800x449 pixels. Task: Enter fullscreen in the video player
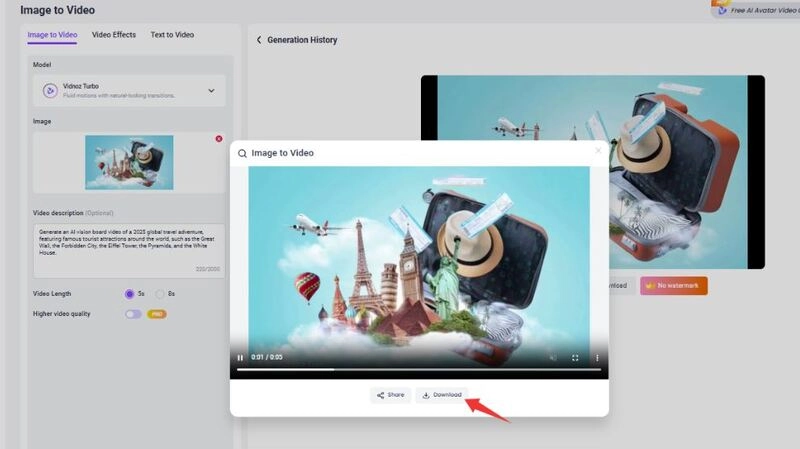(x=575, y=358)
